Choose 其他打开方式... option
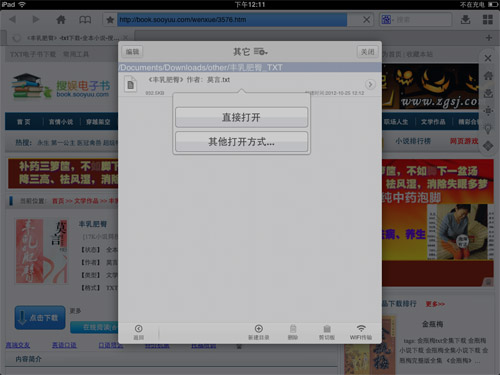The width and height of the screenshot is (500, 375). point(241,142)
